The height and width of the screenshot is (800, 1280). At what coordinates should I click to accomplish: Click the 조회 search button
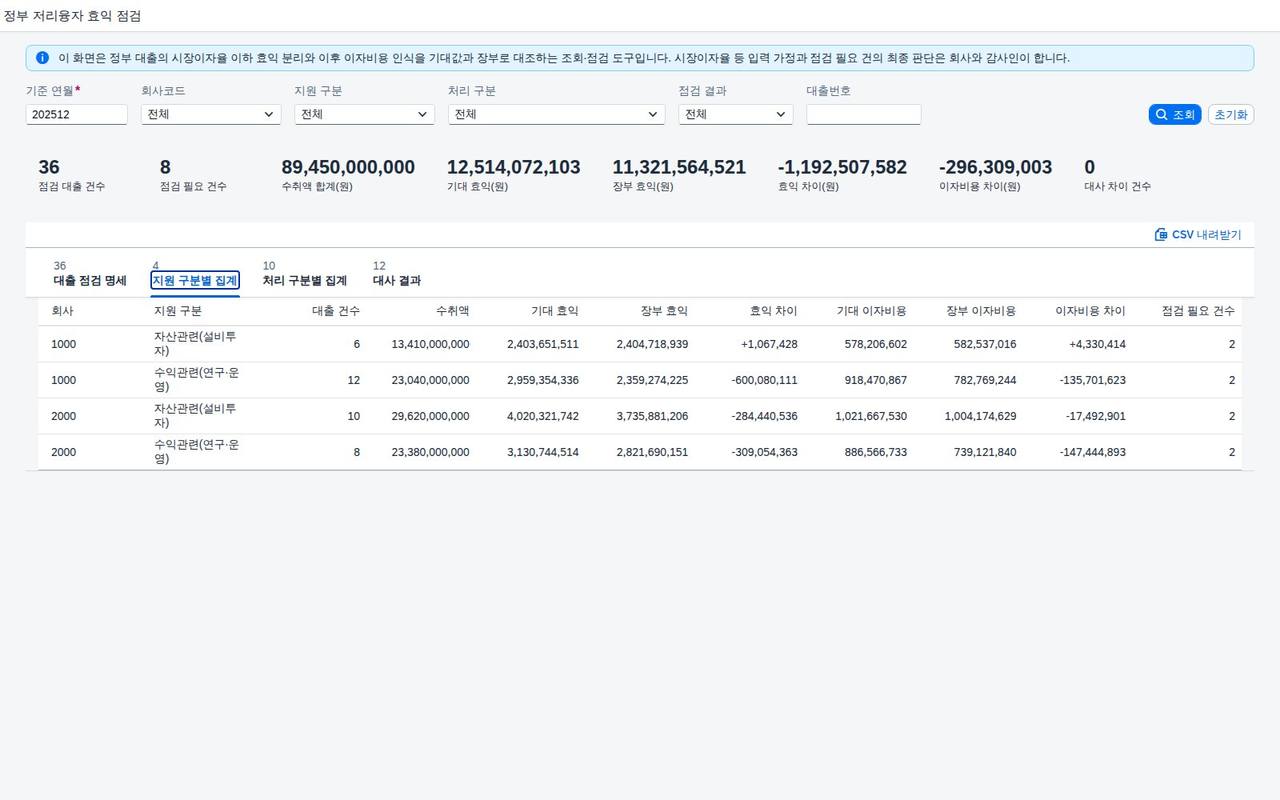[x=1175, y=115]
